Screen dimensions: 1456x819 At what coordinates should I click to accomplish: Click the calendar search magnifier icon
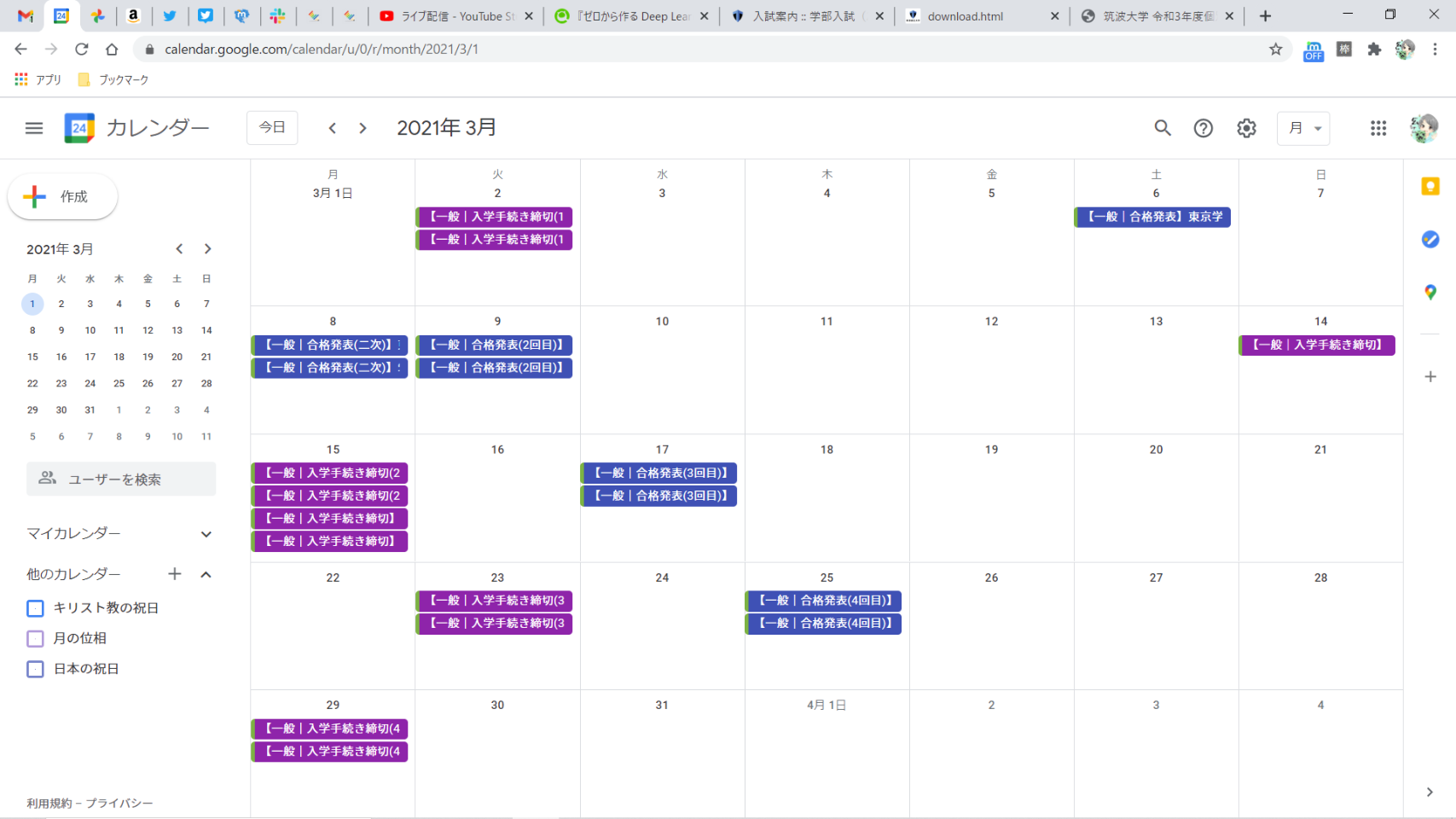pos(1162,128)
